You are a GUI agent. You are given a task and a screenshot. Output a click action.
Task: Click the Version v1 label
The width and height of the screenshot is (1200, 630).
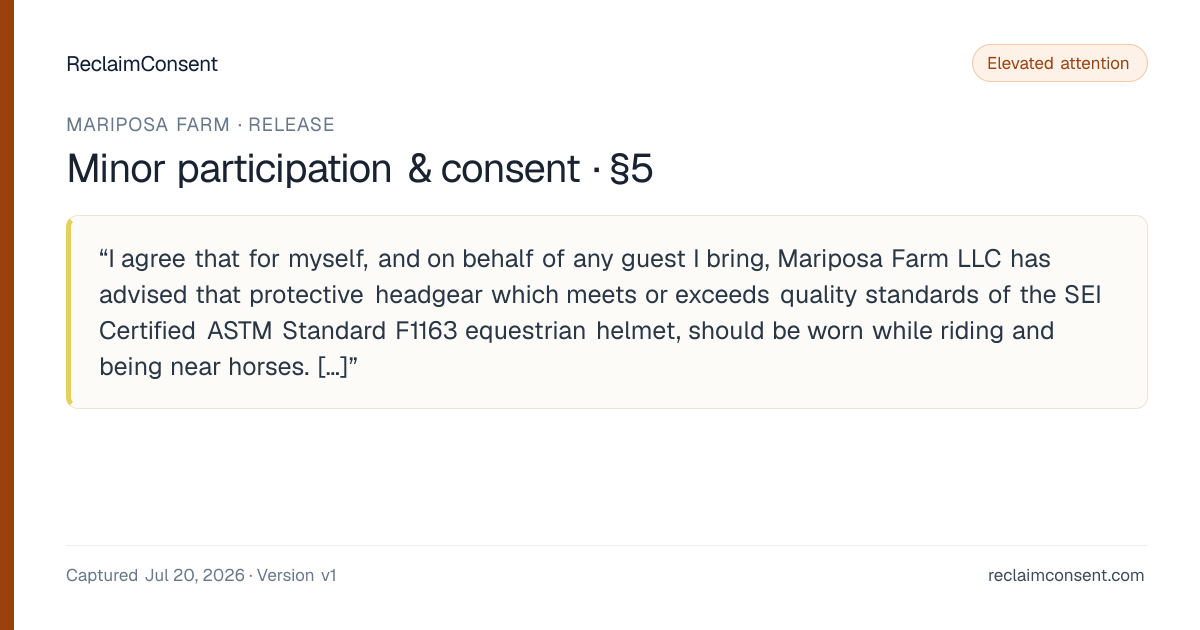click(x=297, y=575)
